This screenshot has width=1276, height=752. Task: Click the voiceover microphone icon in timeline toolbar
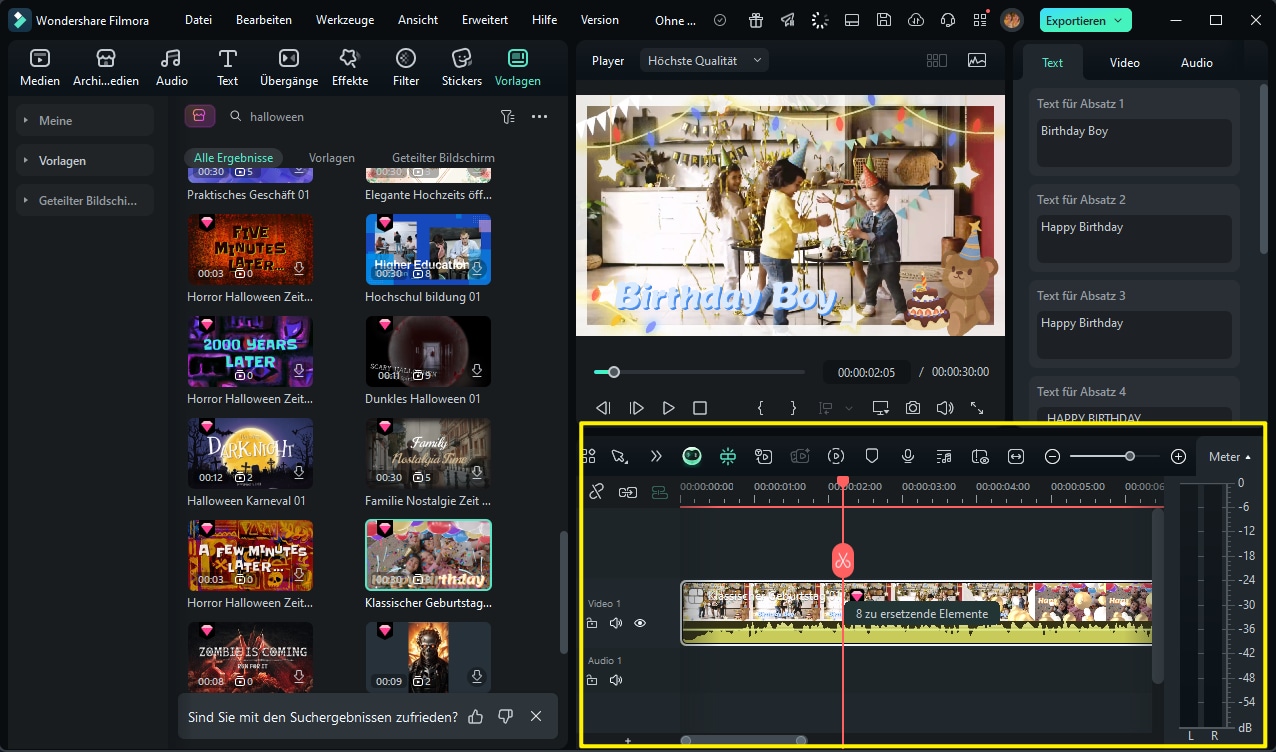point(908,456)
